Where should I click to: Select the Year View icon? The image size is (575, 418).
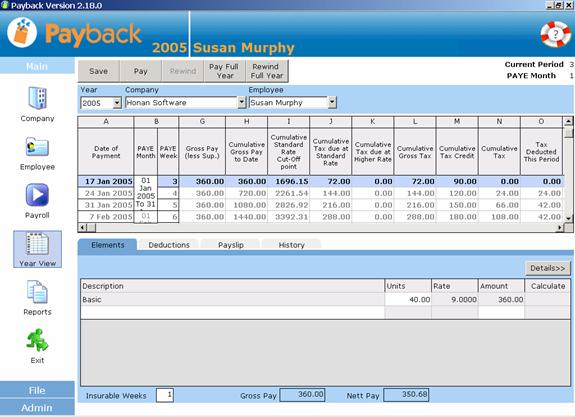click(x=37, y=249)
